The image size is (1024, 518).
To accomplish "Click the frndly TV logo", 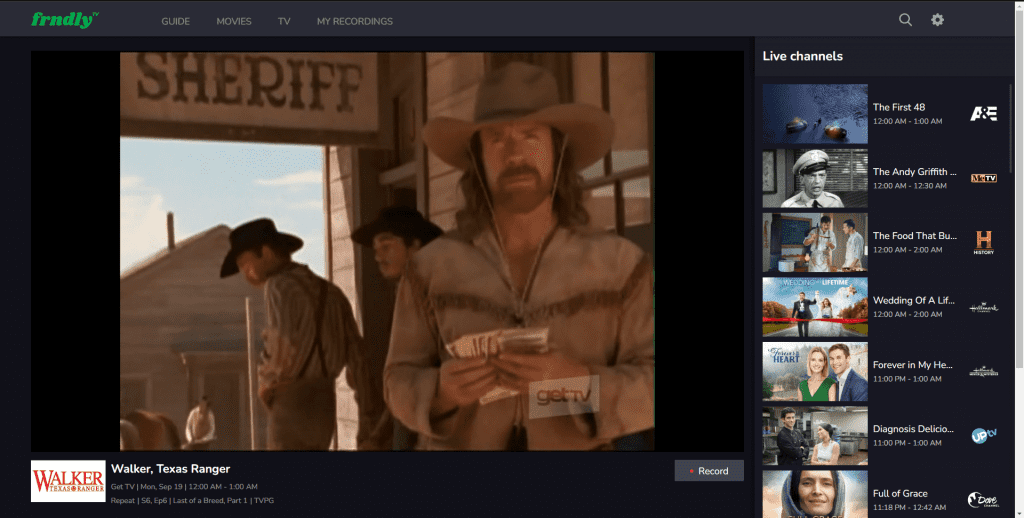I will tap(65, 20).
